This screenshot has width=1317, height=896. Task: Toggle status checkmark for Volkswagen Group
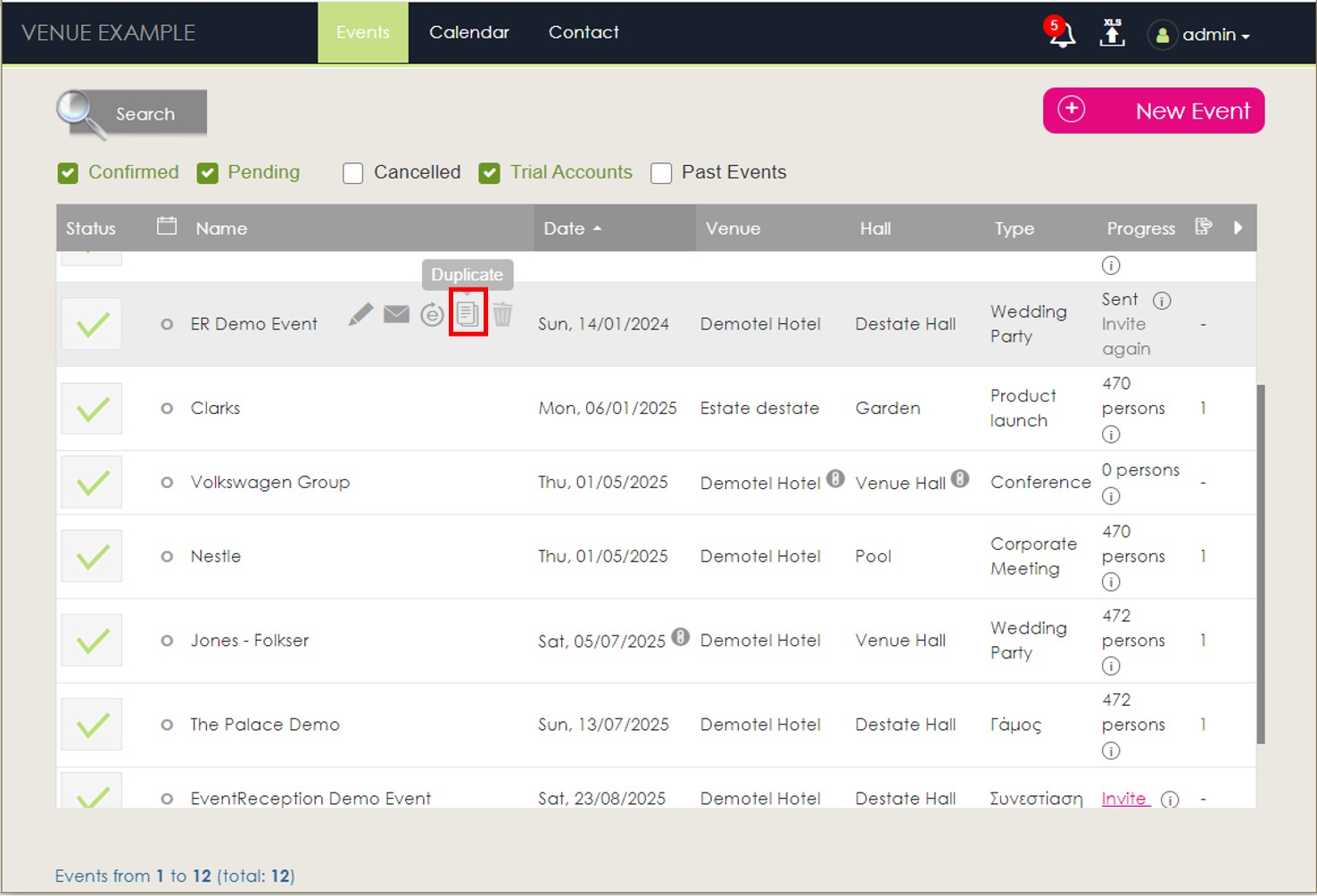click(x=92, y=483)
